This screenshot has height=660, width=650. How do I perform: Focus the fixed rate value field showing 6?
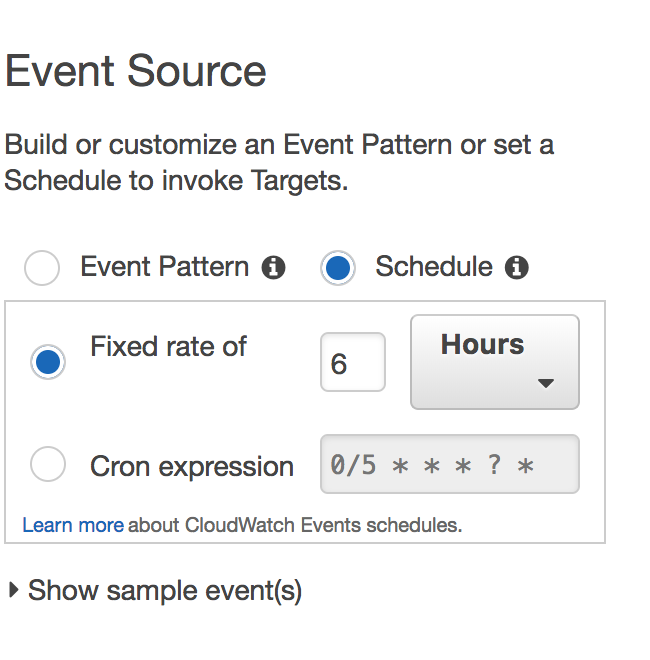click(353, 362)
